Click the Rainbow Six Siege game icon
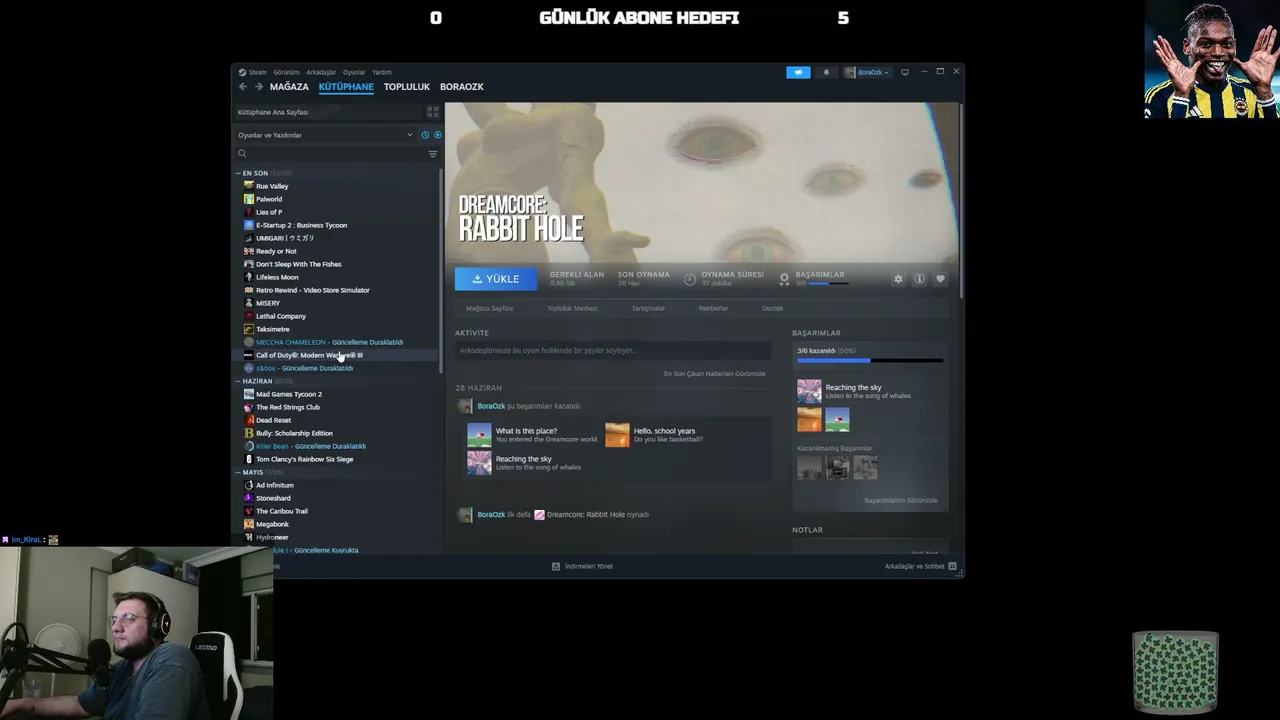Viewport: 1280px width, 720px height. coord(249,459)
